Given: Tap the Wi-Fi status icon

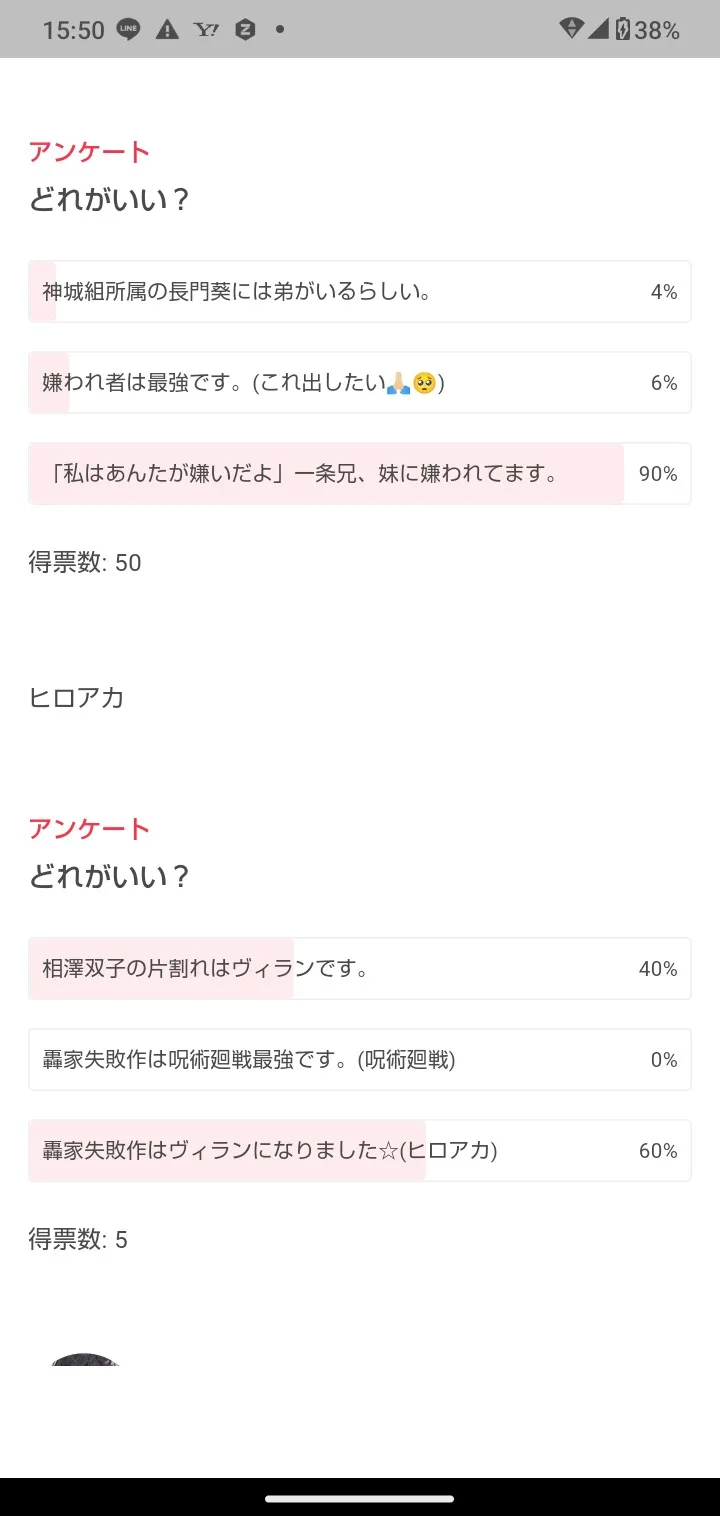Looking at the screenshot, I should (571, 29).
